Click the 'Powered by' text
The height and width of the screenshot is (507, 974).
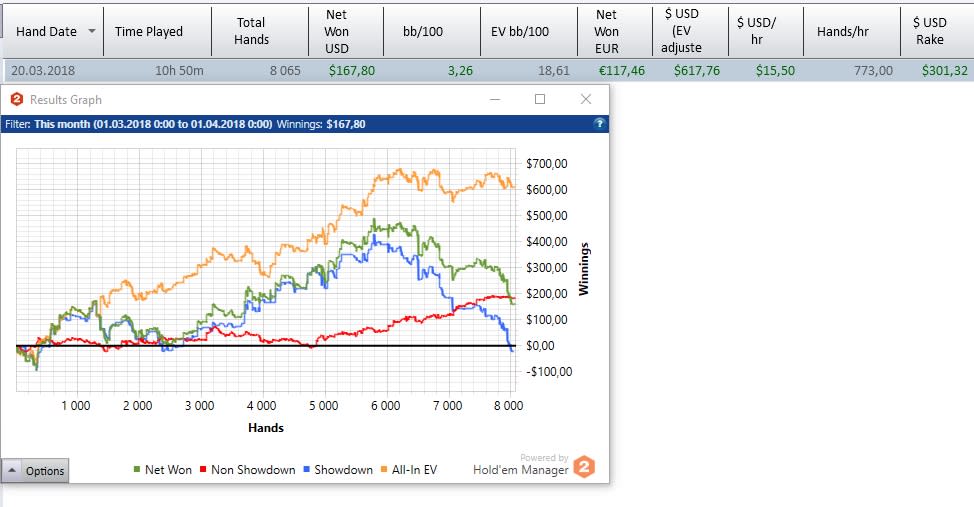[544, 458]
